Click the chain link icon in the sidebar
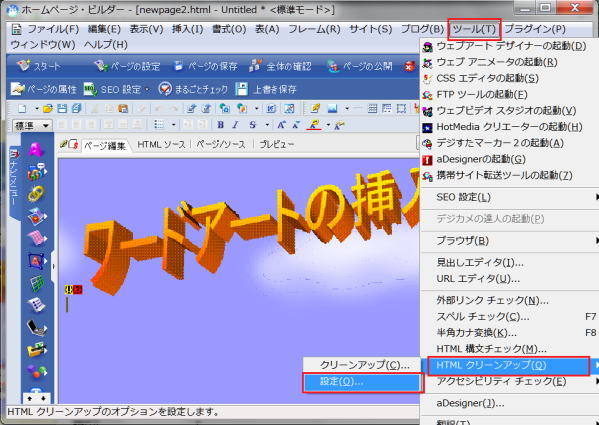 pyautogui.click(x=36, y=194)
